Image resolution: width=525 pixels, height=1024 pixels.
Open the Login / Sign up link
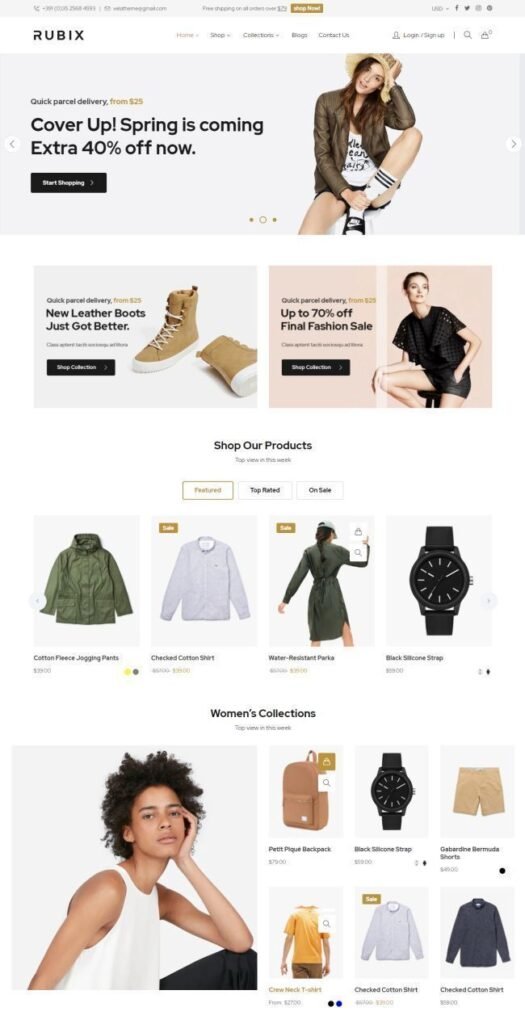[x=419, y=35]
